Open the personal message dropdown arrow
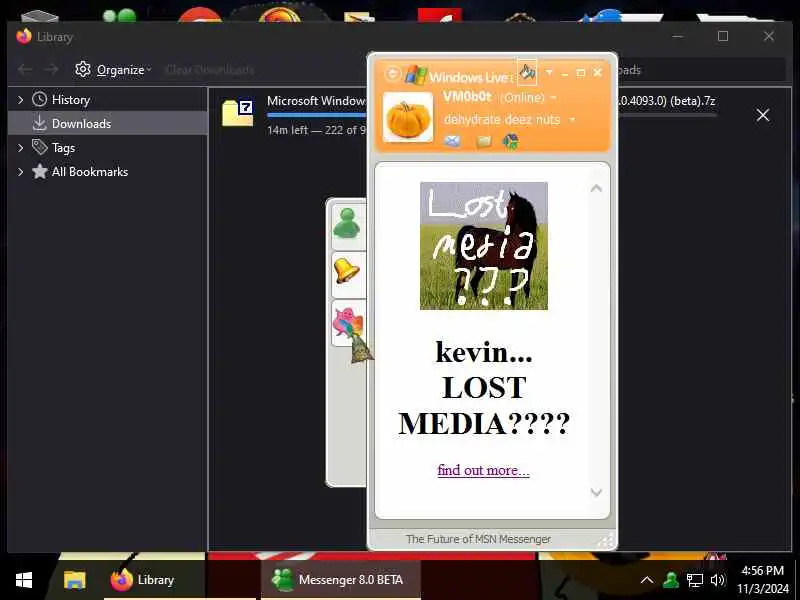 [572, 119]
